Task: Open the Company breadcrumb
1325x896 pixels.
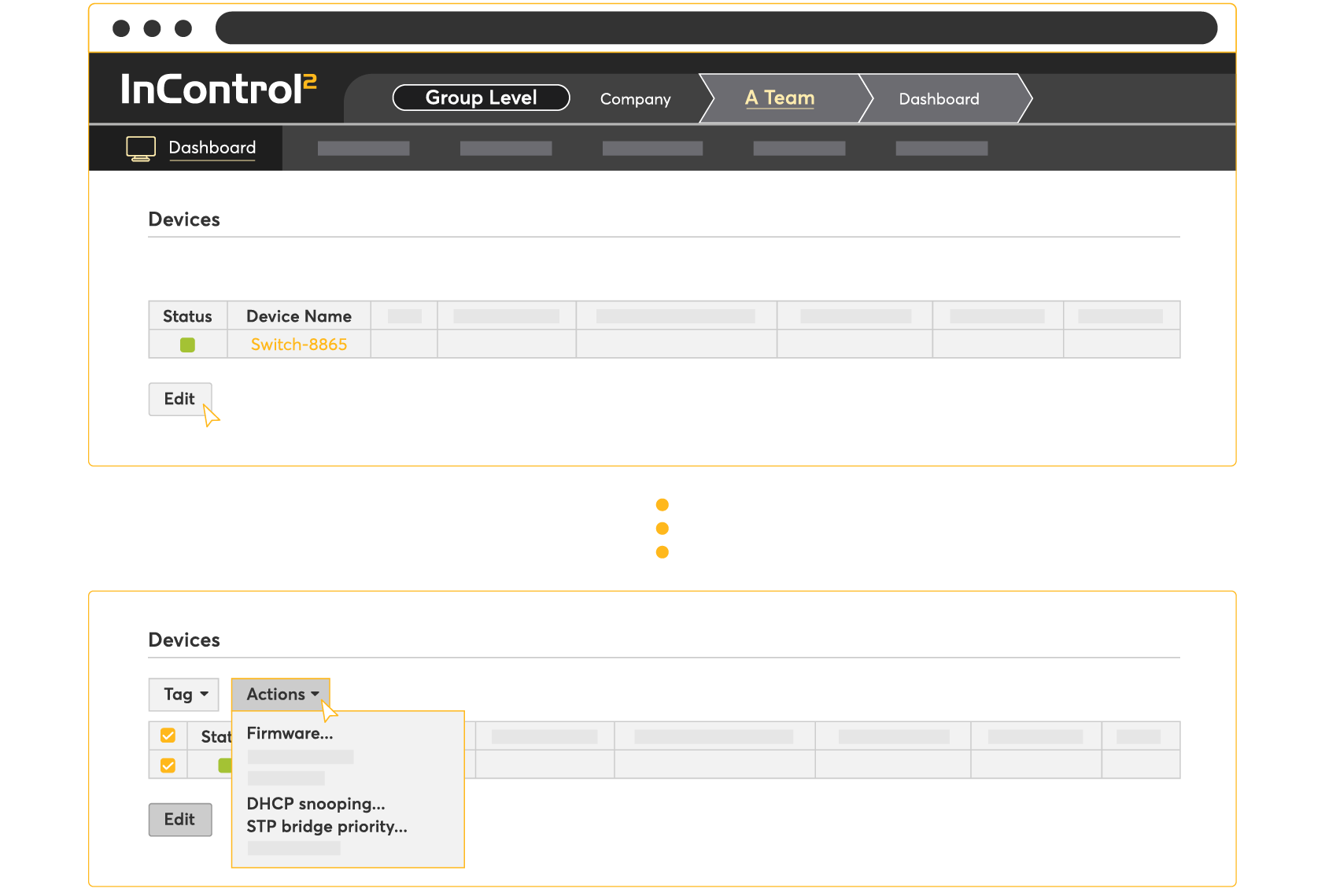Action: (635, 98)
